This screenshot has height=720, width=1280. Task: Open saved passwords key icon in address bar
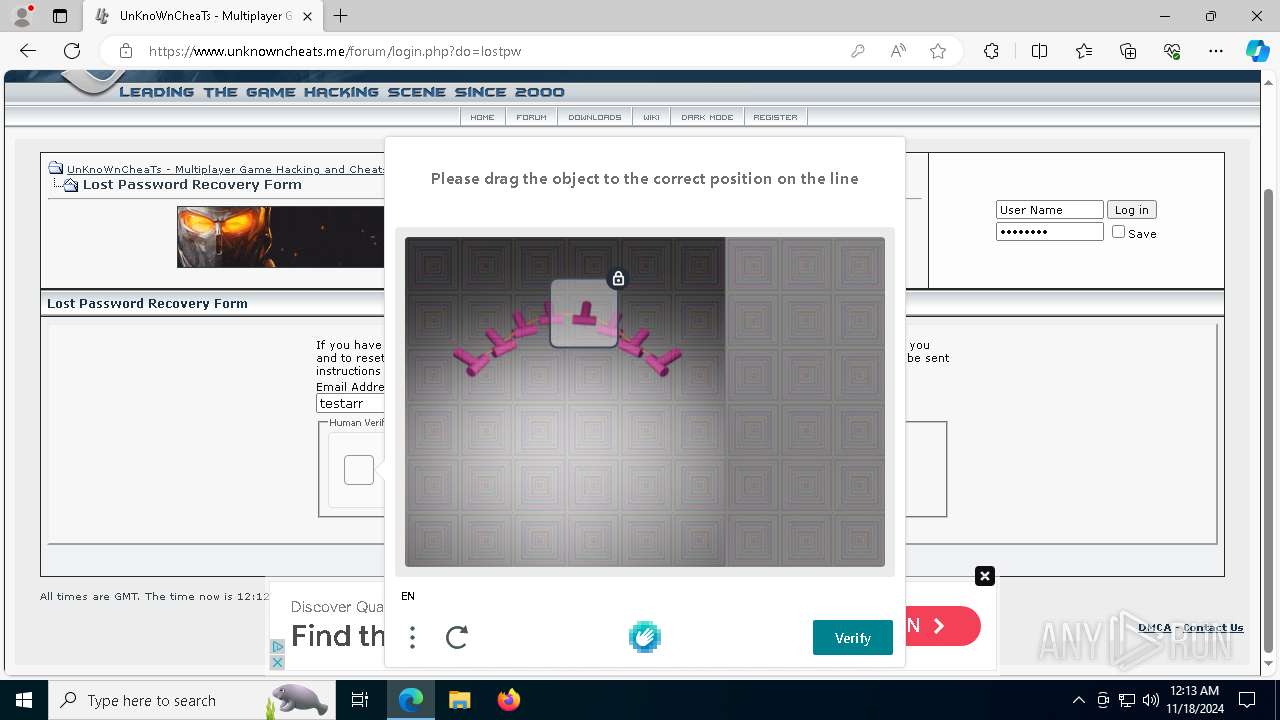pos(858,51)
